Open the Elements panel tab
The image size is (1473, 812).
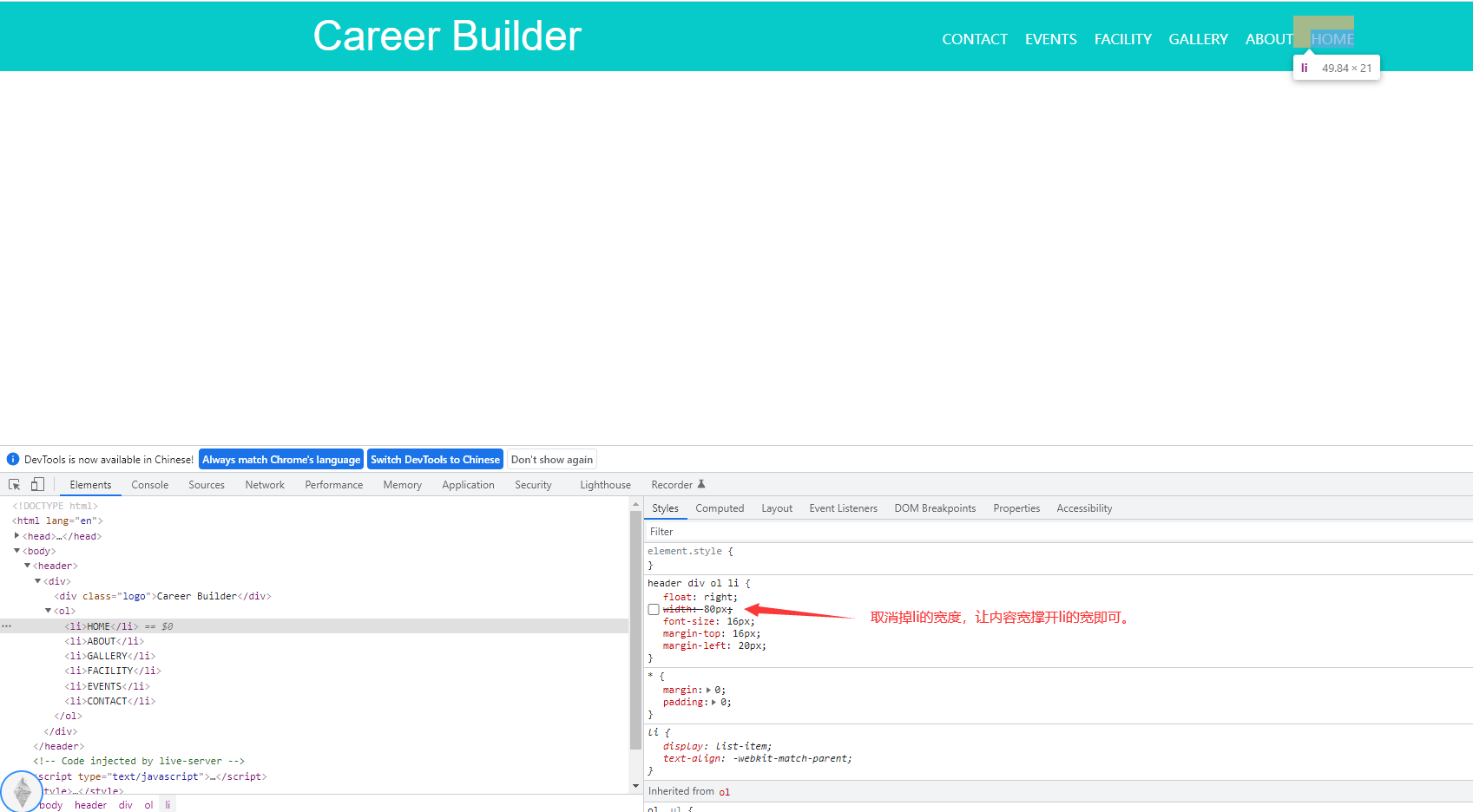pos(90,485)
